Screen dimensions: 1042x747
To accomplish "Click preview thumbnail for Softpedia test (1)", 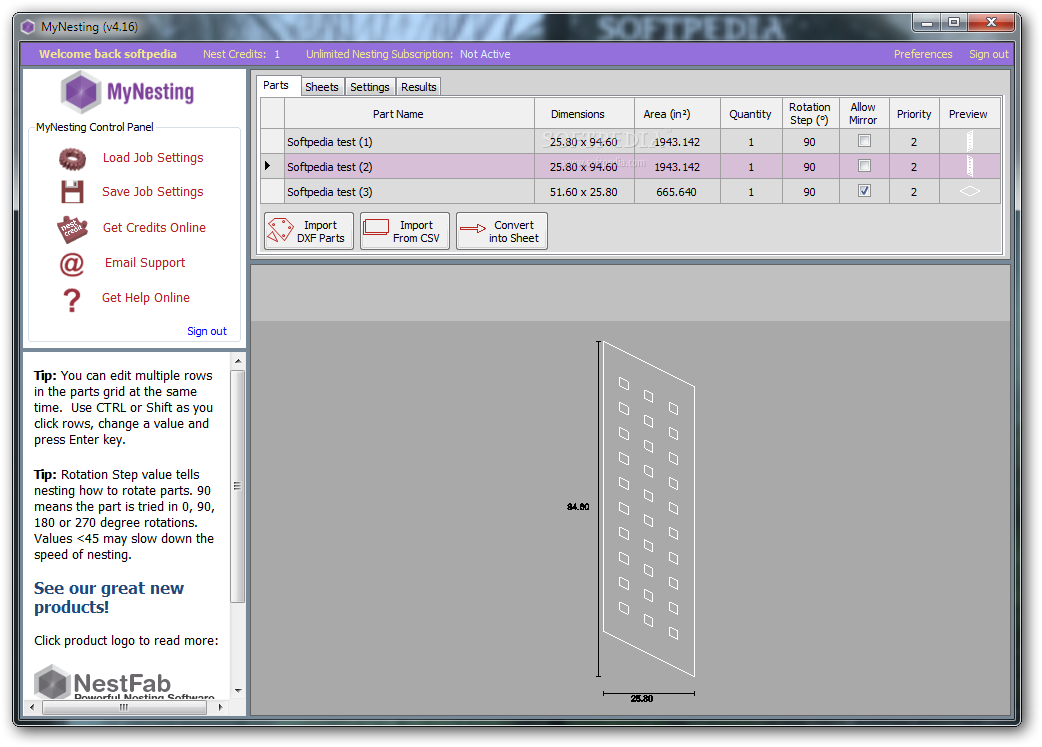I will pyautogui.click(x=970, y=142).
